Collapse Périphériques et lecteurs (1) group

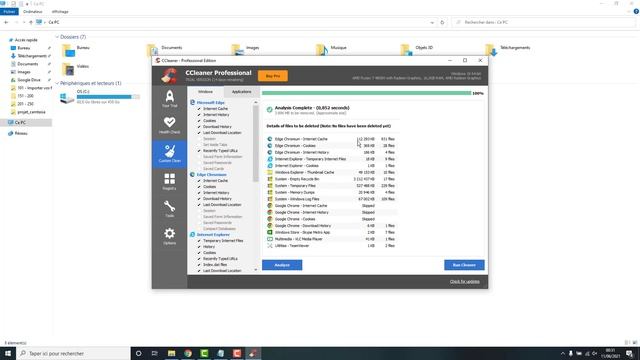(x=57, y=83)
